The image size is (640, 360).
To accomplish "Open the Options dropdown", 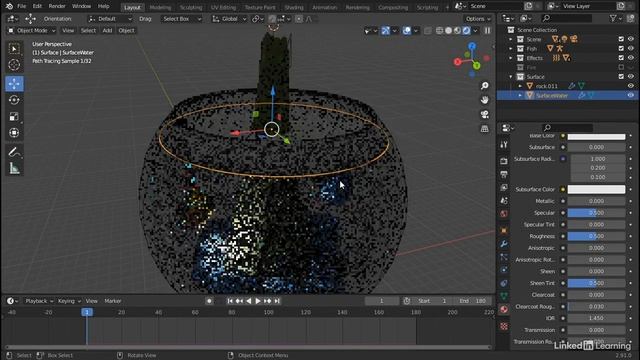I will (x=478, y=19).
